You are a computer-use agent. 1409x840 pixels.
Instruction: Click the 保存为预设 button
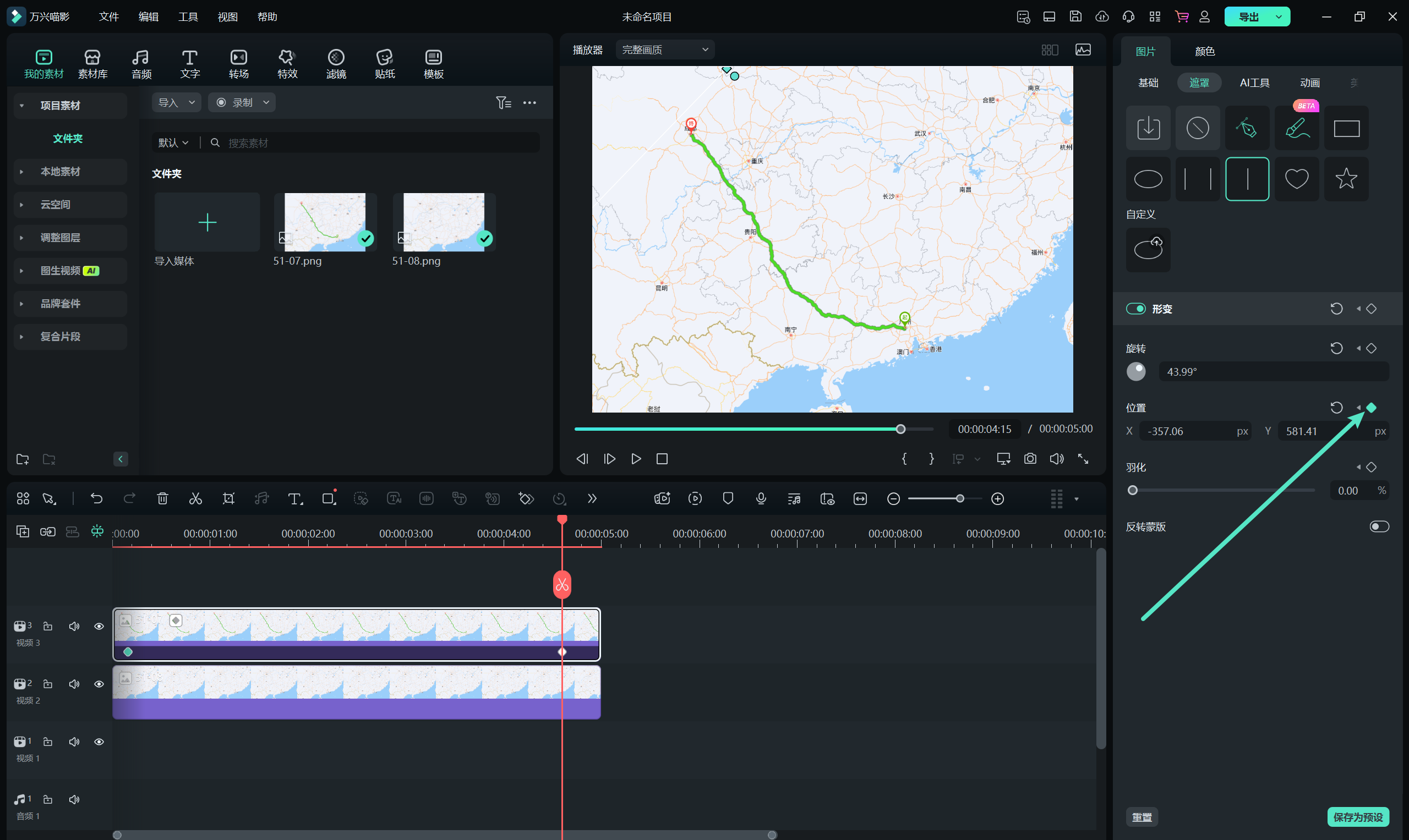point(1357,817)
